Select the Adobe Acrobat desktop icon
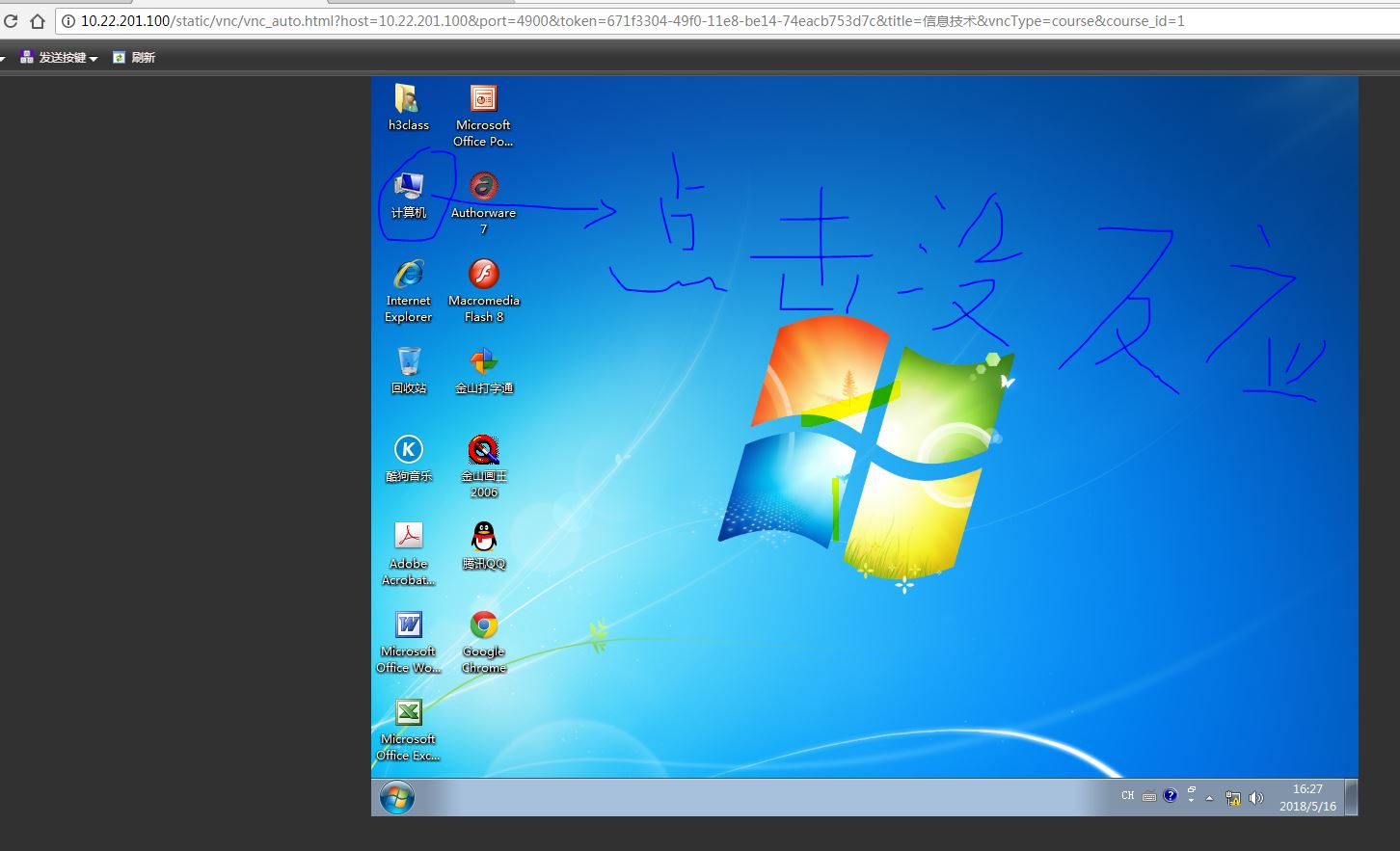The height and width of the screenshot is (851, 1400). pyautogui.click(x=409, y=554)
